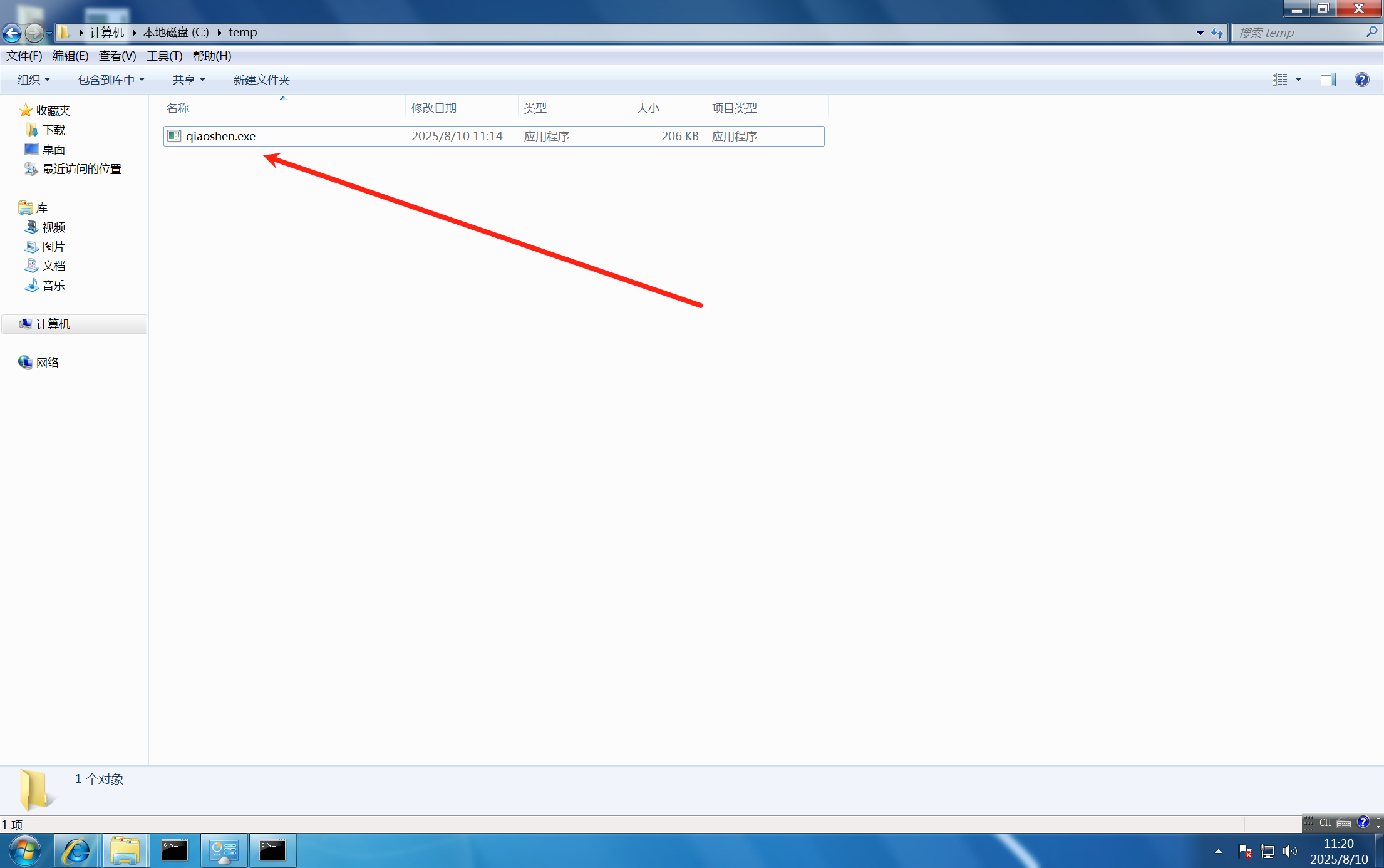Launch Internet Explorer from the taskbar
Screen dimensions: 1384x868
point(76,850)
